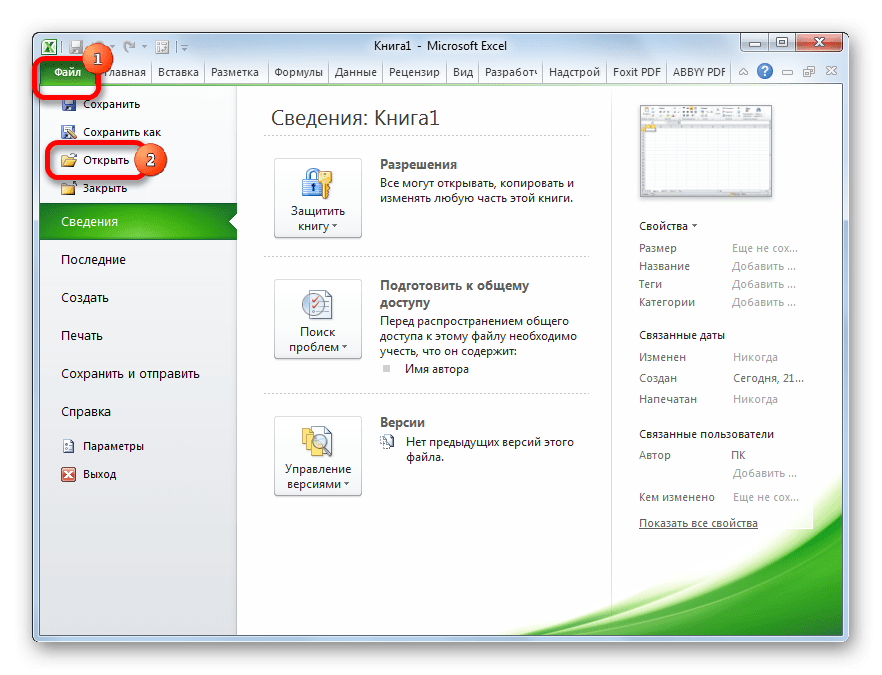
Task: Switch to the Рецензир ribbon tab
Action: (414, 73)
